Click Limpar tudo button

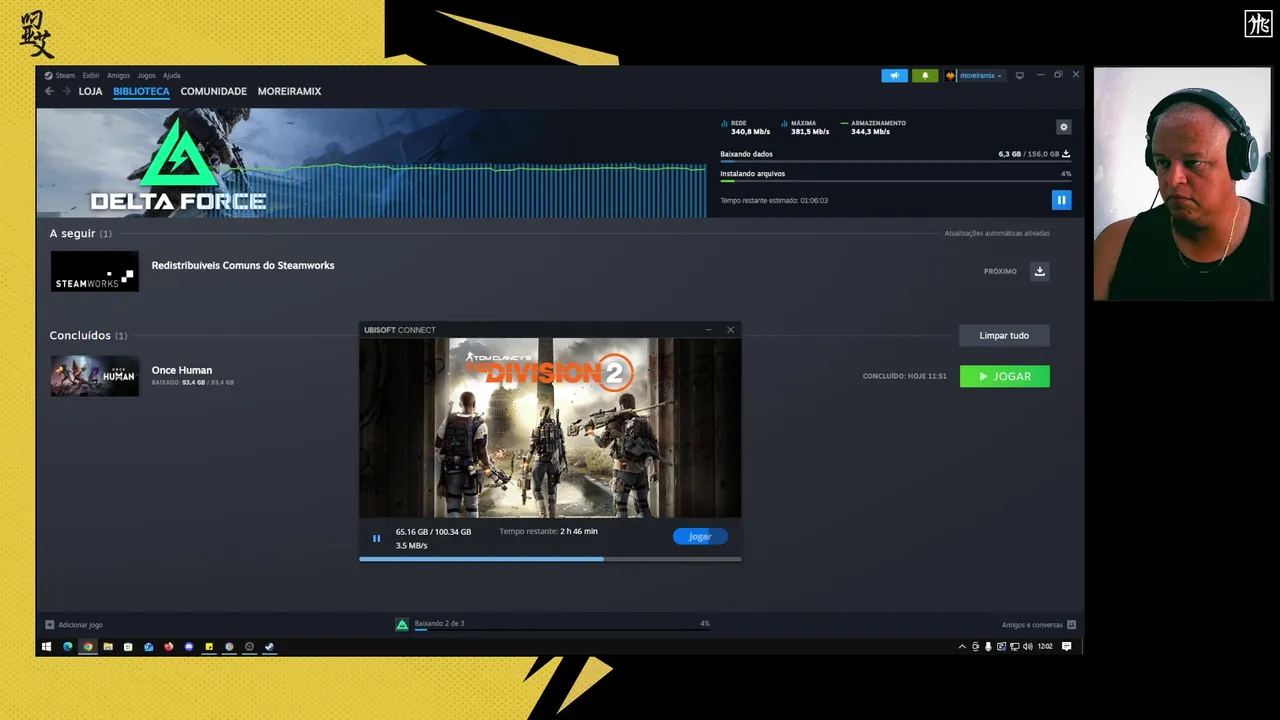[1004, 335]
